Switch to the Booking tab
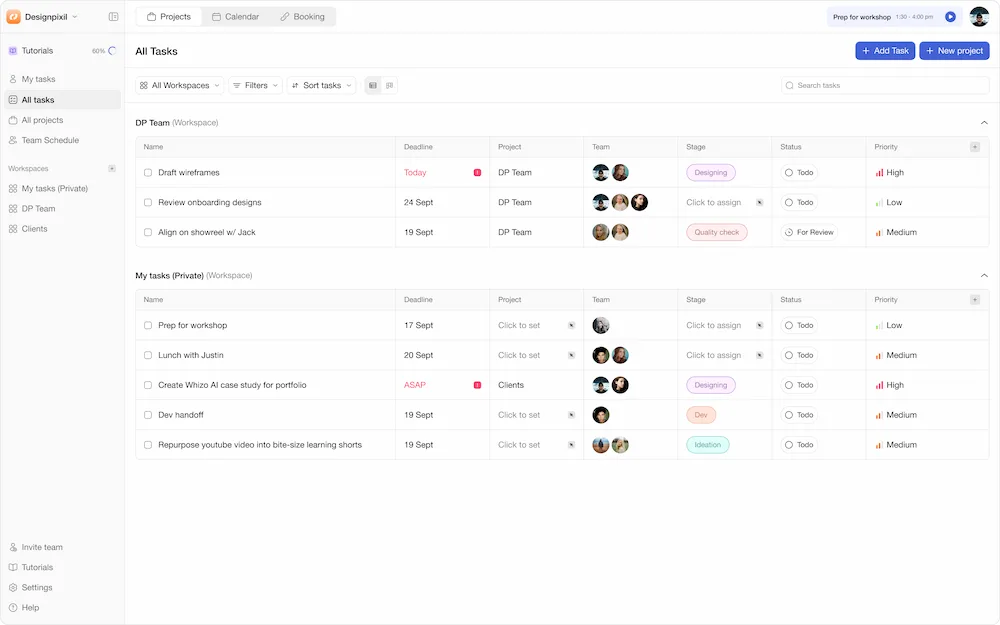This screenshot has width=1000, height=625. coord(303,16)
